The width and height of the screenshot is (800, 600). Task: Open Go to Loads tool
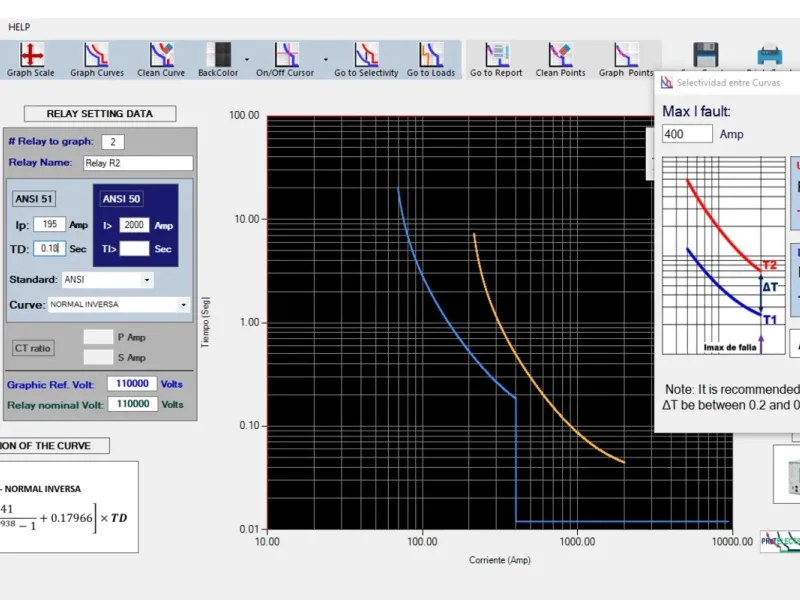coord(431,60)
